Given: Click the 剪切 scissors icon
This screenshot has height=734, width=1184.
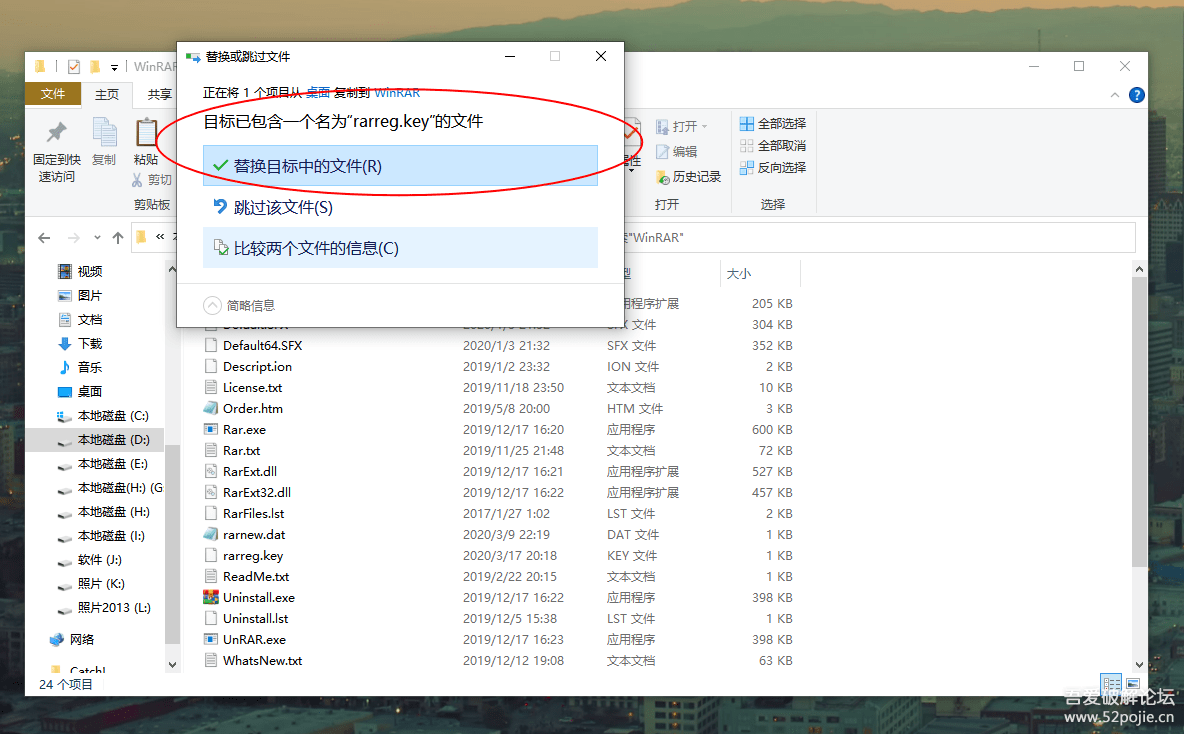Looking at the screenshot, I should tap(137, 180).
